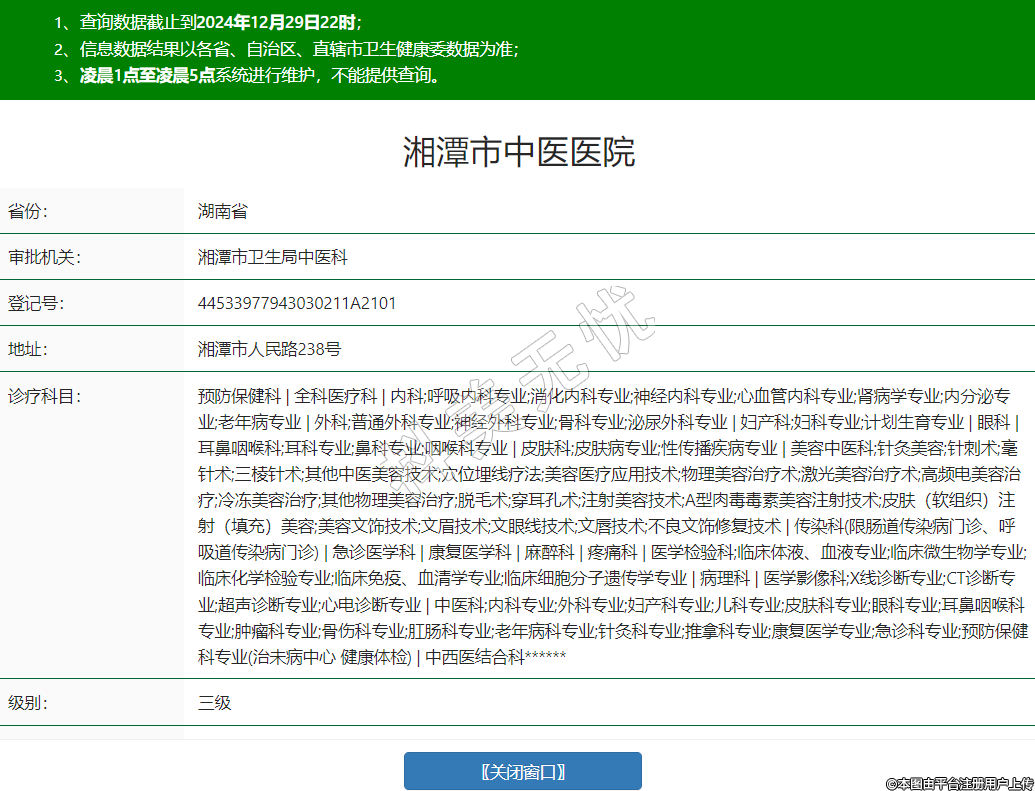
Task: Click the registration number 44533977943030211A2101
Action: [296, 303]
